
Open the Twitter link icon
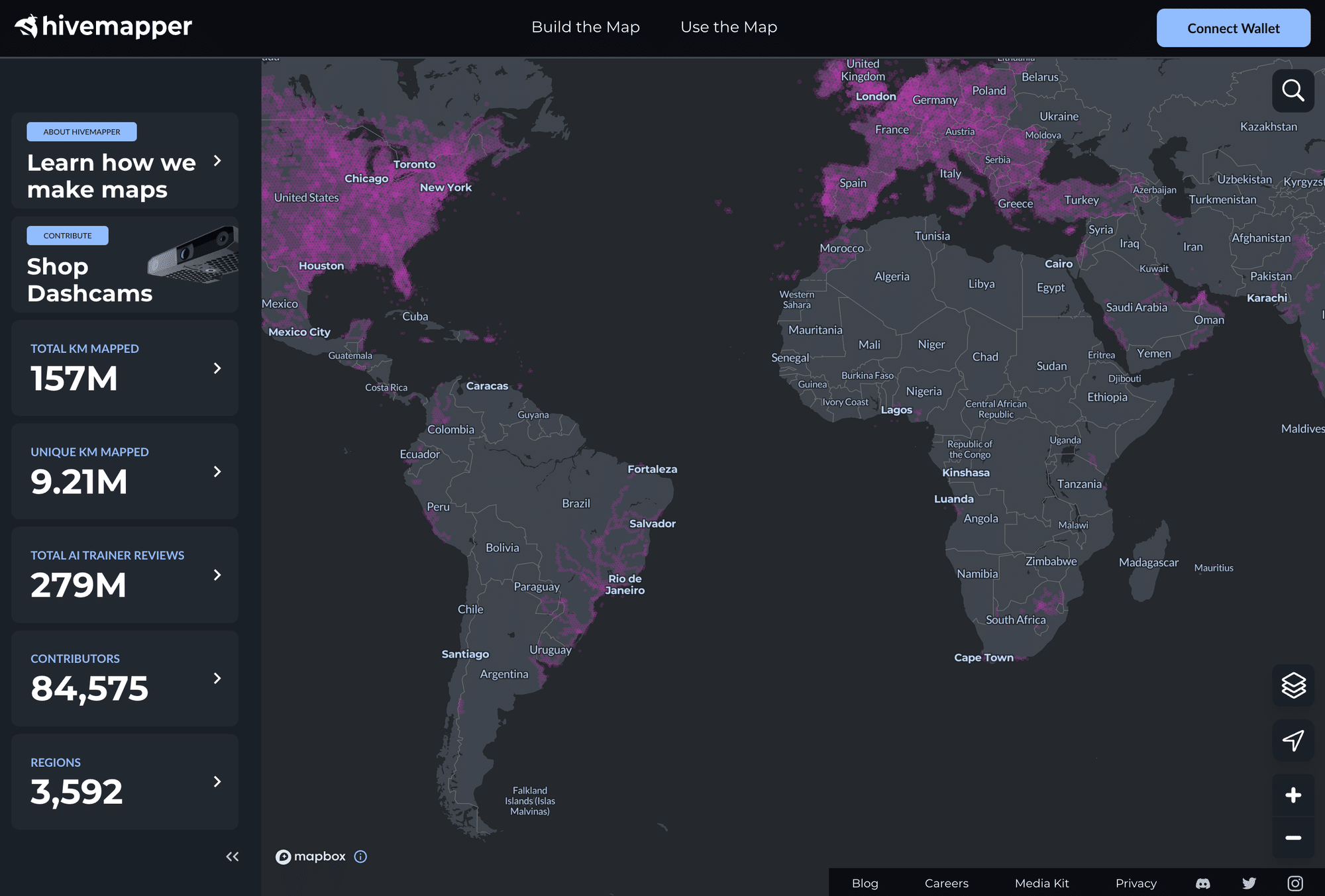click(1249, 883)
